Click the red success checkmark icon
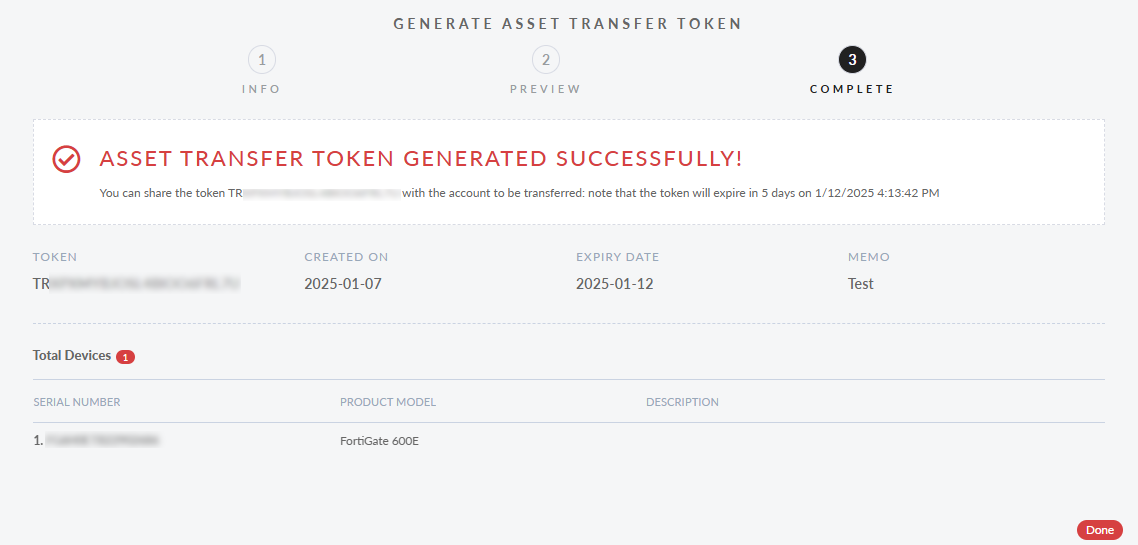 tap(66, 159)
